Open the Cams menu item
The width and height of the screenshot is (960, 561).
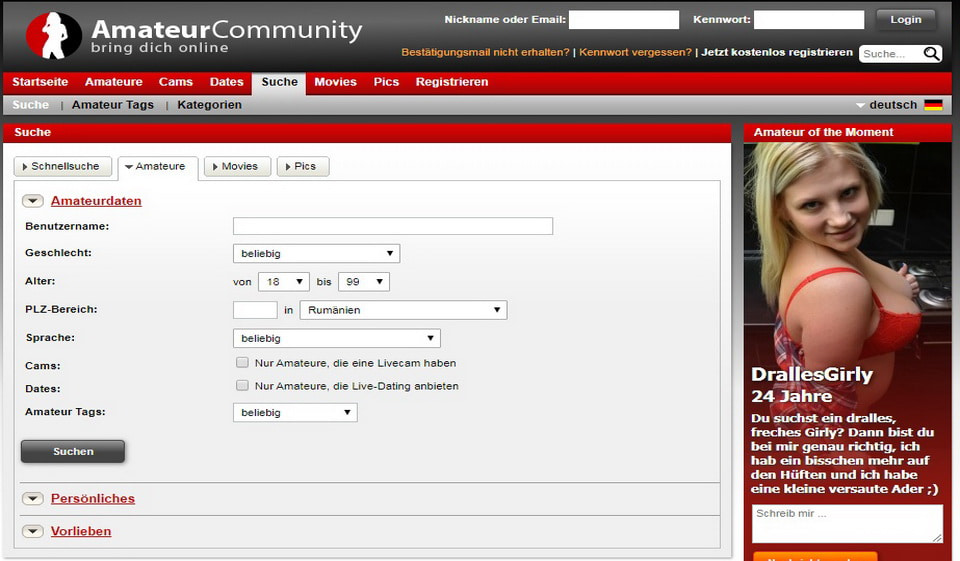(176, 82)
